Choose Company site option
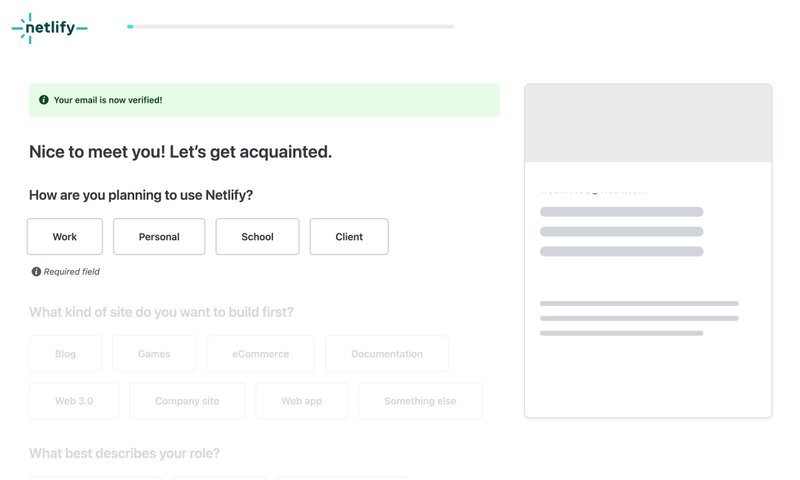This screenshot has height=480, width=800. point(187,401)
